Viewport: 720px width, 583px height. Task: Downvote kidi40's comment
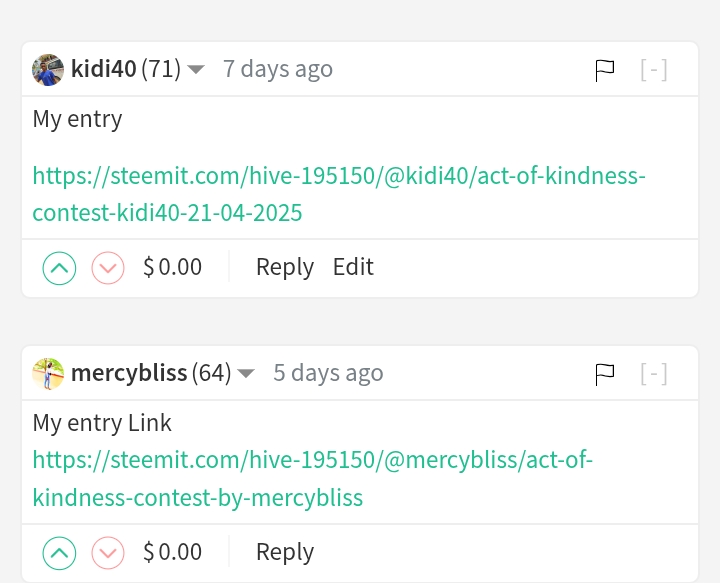[108, 268]
